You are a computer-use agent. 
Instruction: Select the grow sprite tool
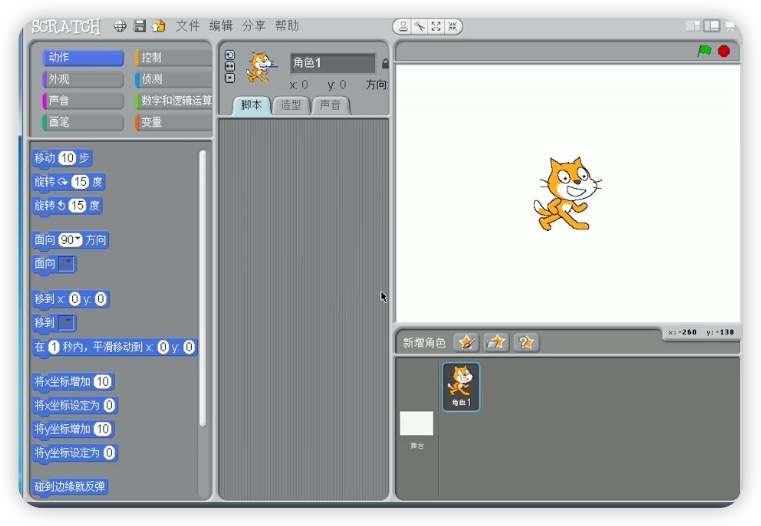[x=435, y=27]
